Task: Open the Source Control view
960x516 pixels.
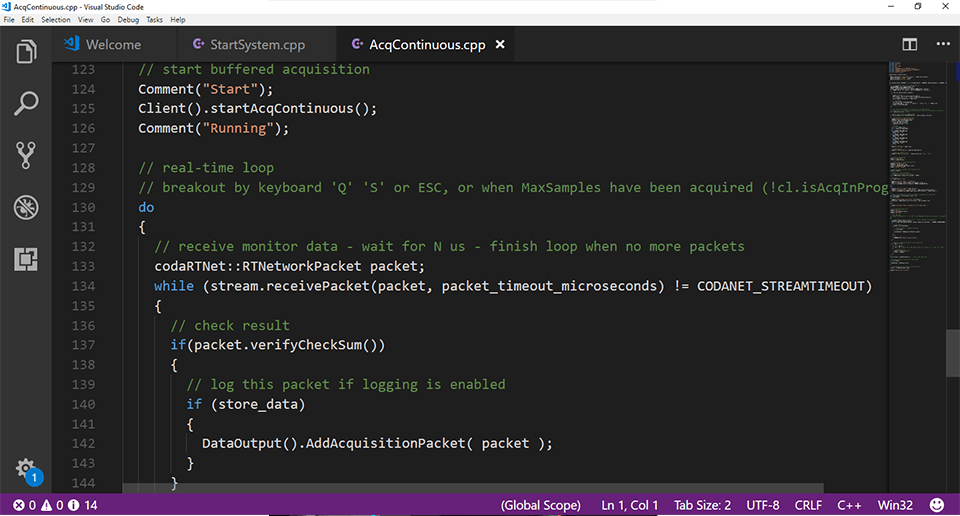Action: (26, 155)
